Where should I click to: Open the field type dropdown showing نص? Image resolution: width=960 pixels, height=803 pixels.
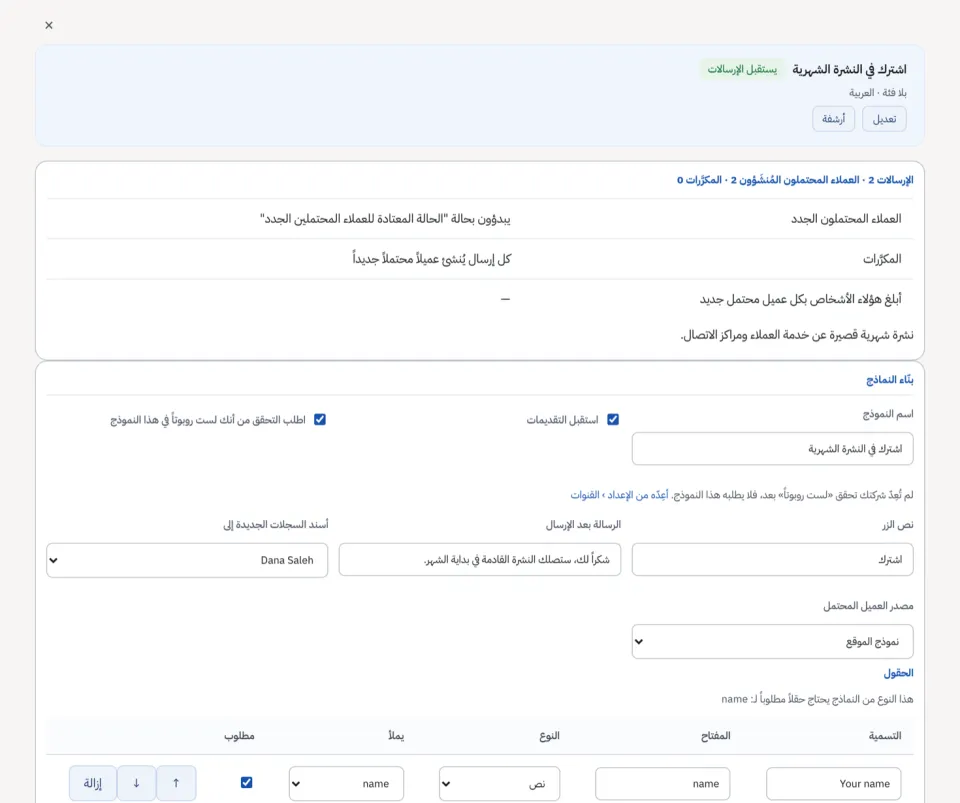pyautogui.click(x=499, y=783)
